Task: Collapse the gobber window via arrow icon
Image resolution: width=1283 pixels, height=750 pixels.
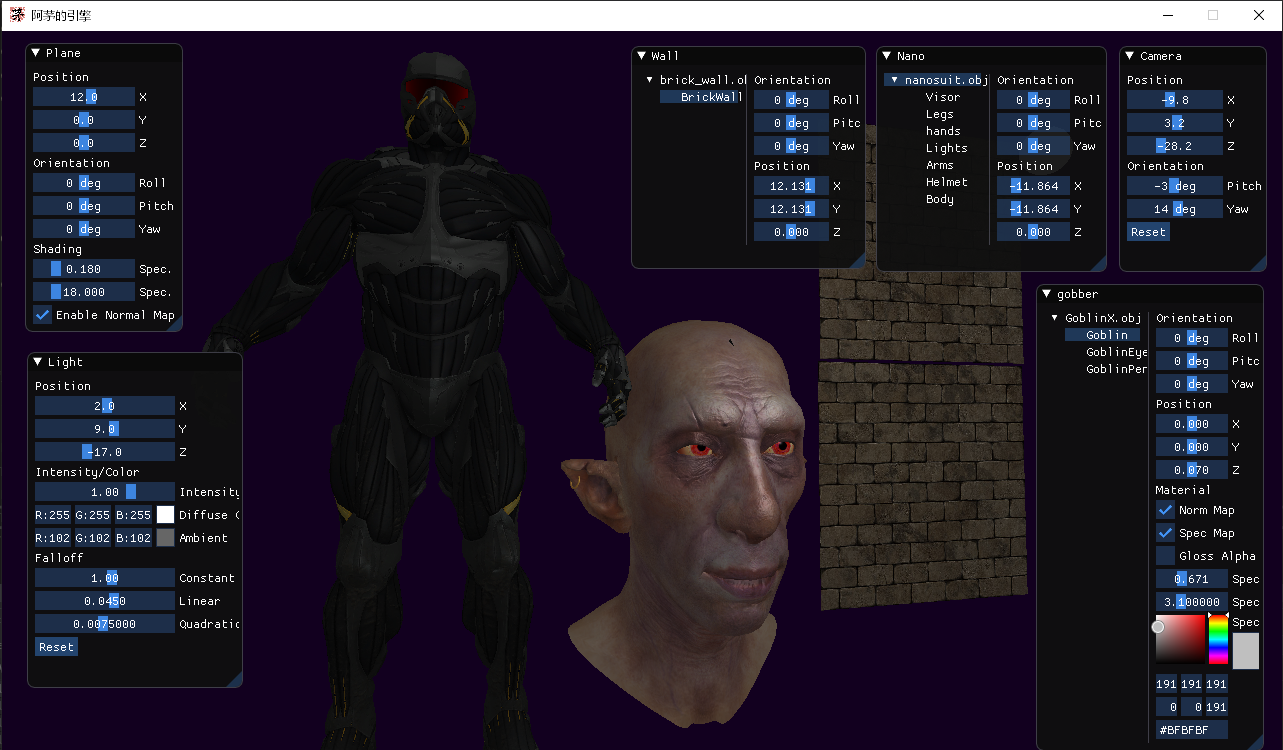Action: pyautogui.click(x=1047, y=294)
